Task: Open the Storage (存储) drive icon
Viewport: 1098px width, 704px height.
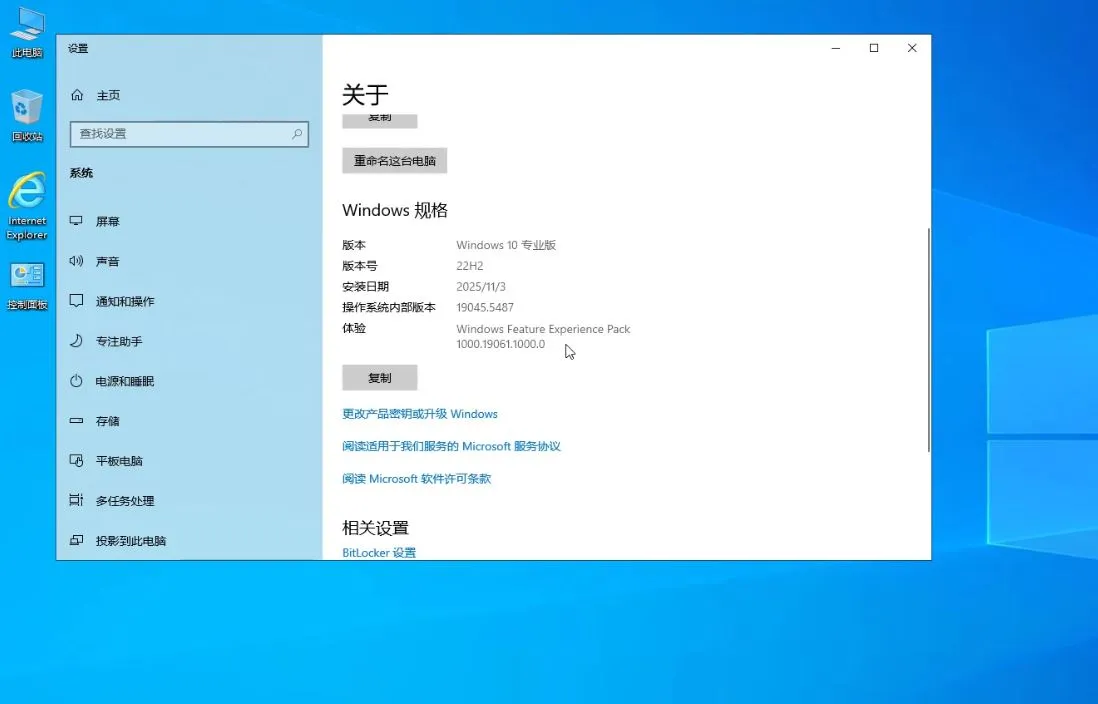Action: [x=77, y=421]
